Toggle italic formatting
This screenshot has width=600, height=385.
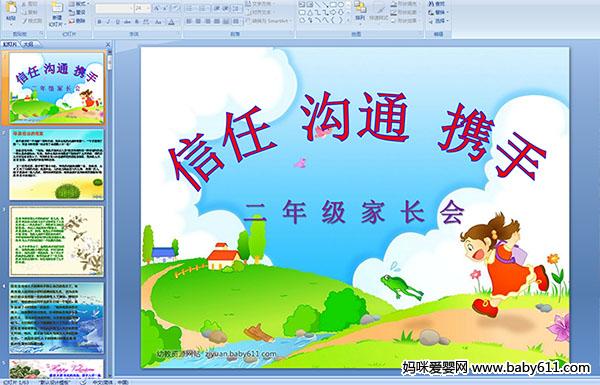pos(108,22)
